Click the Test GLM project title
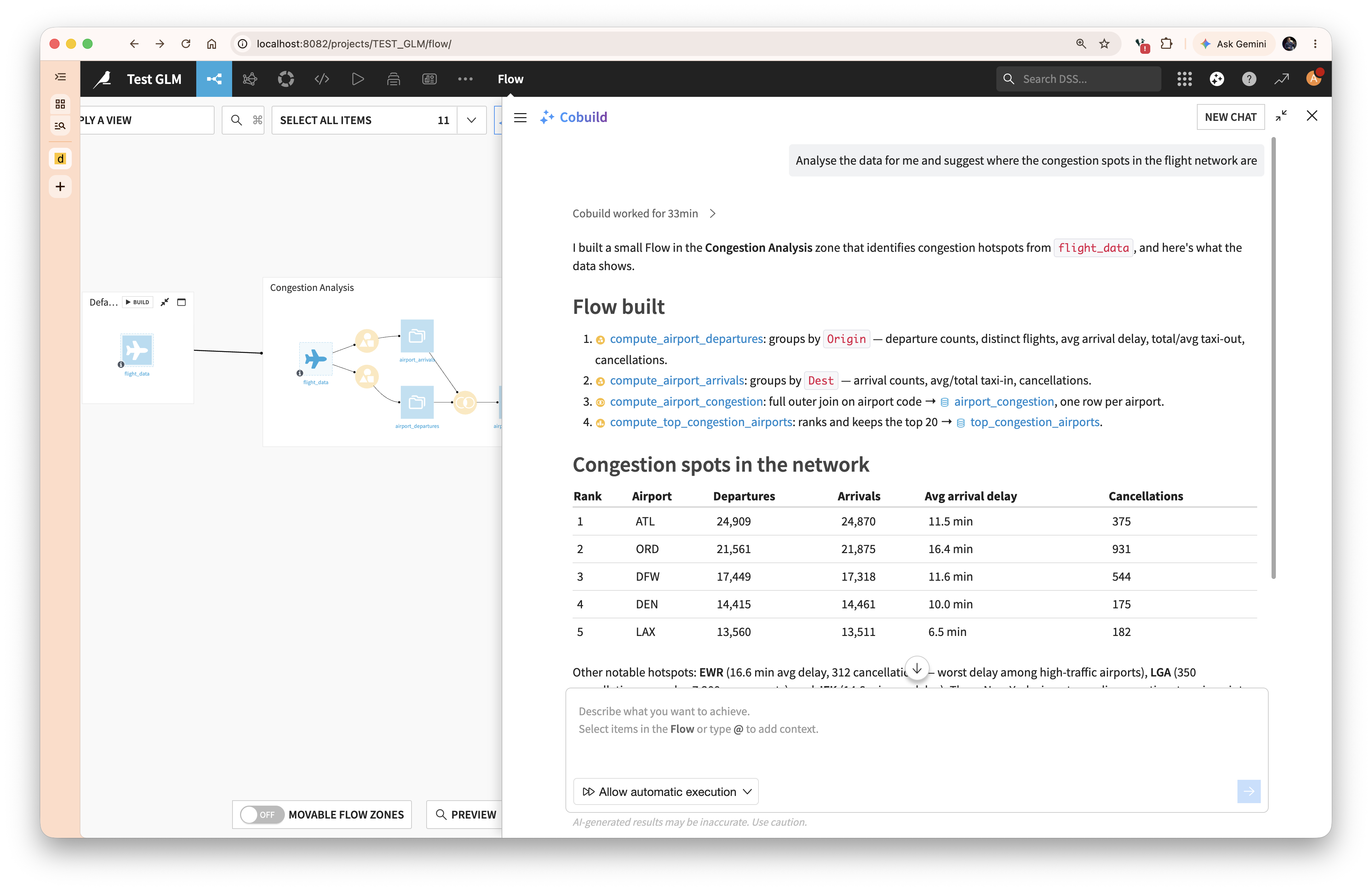The height and width of the screenshot is (891, 1372). 154,79
